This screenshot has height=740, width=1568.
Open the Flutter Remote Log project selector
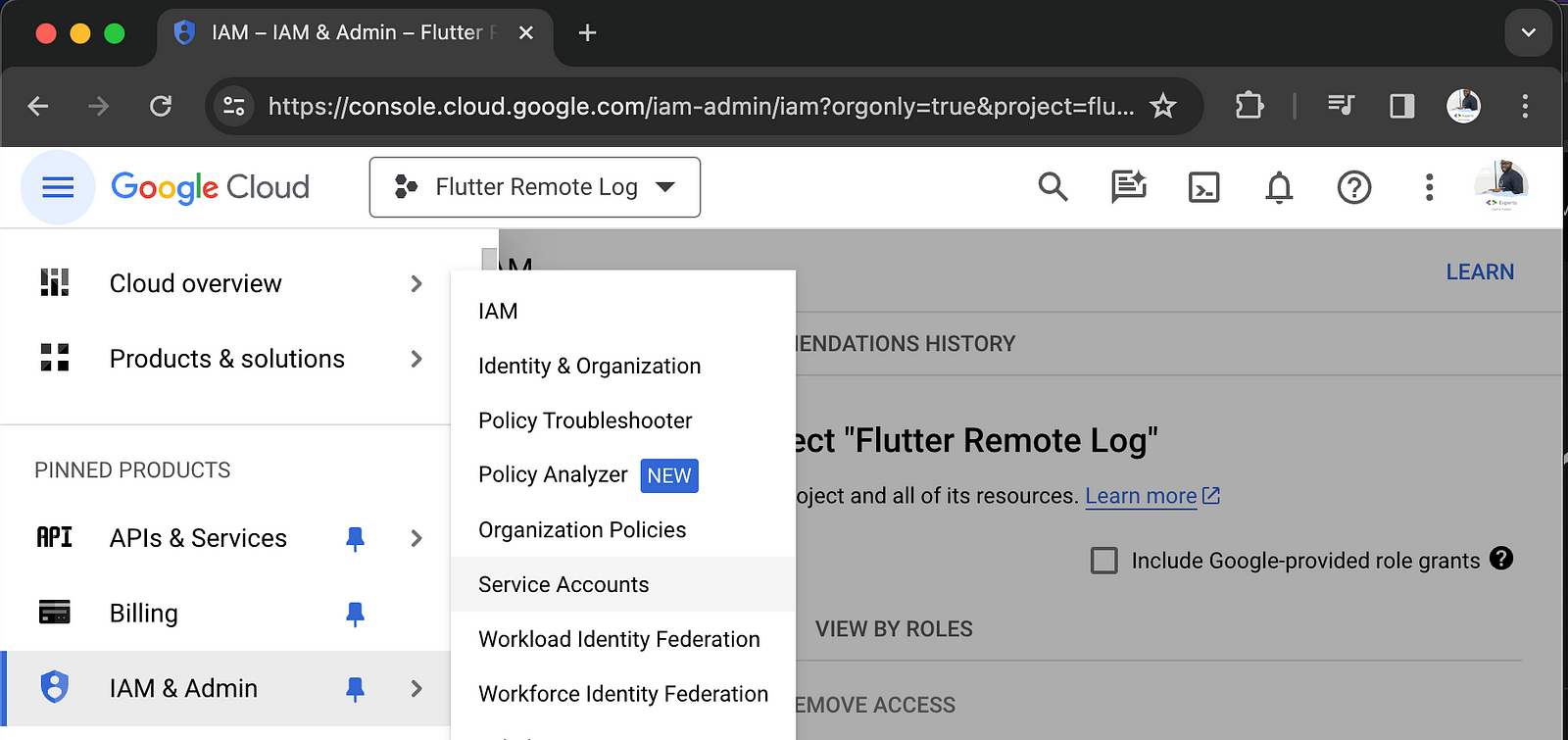coord(535,187)
